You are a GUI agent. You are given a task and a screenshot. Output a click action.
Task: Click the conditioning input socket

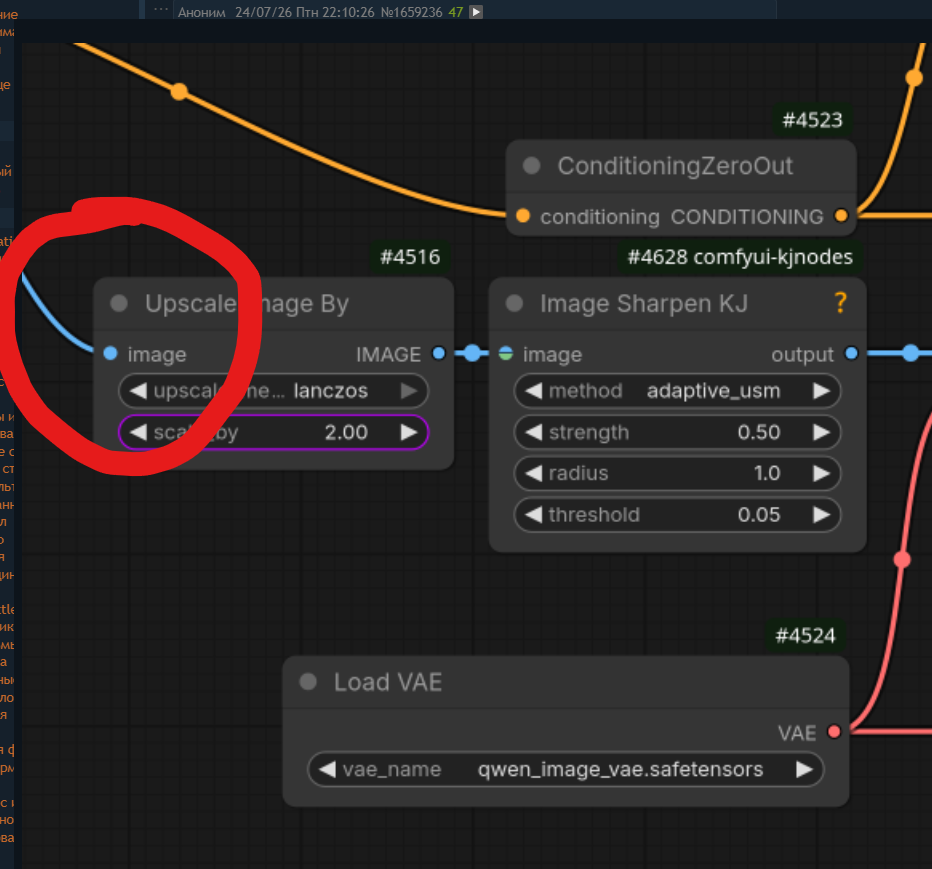click(x=523, y=216)
